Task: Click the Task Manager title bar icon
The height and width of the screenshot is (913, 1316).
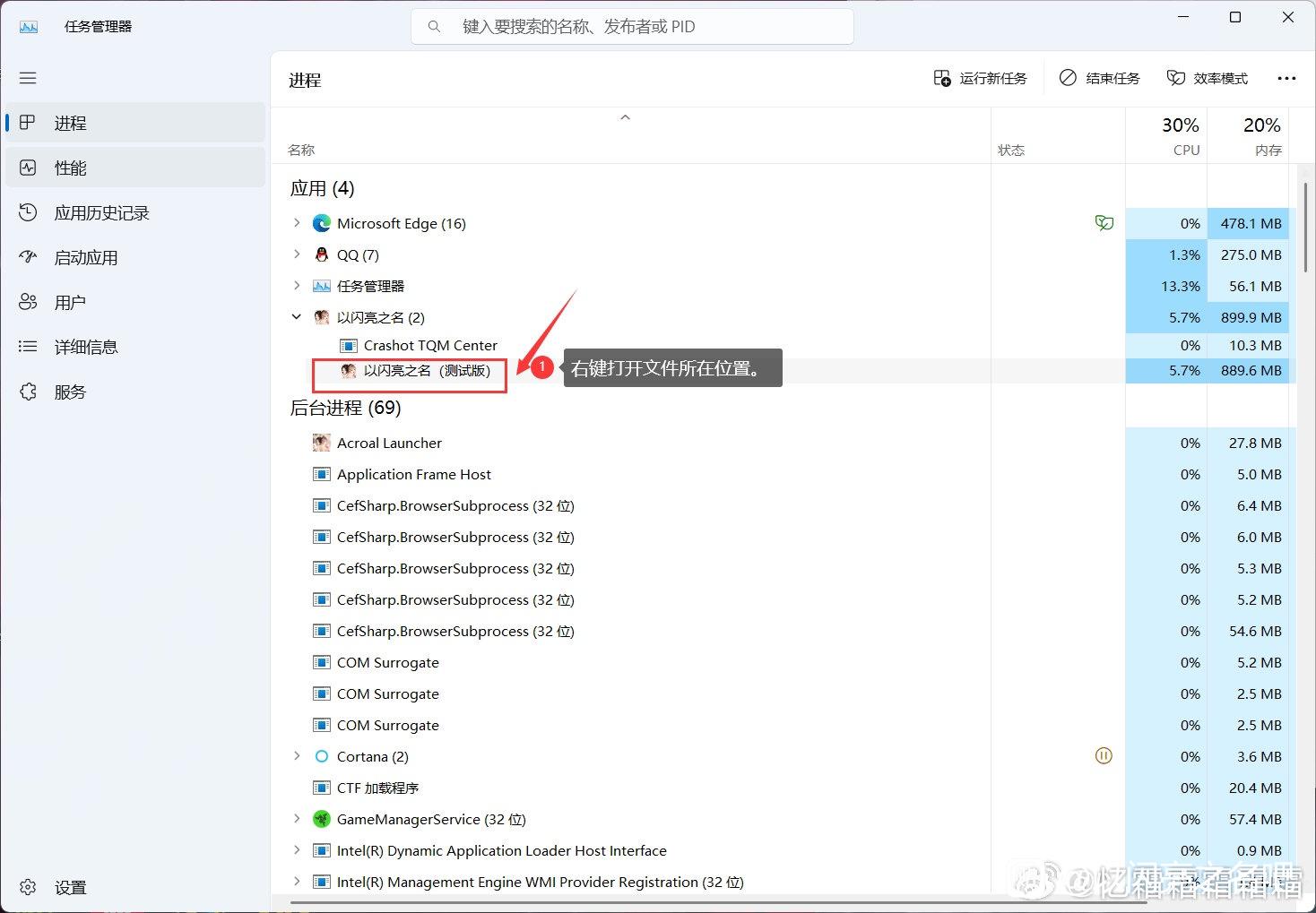Action: click(29, 27)
